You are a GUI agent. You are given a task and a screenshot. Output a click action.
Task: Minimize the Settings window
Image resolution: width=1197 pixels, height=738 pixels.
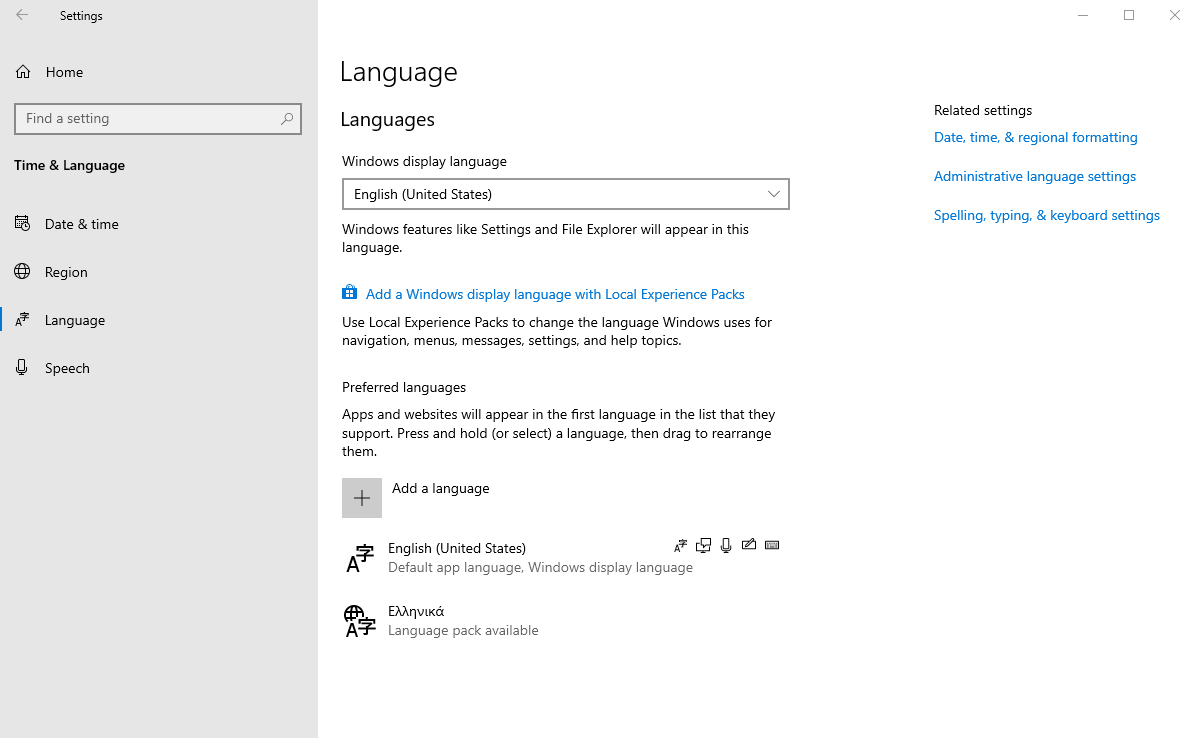pyautogui.click(x=1082, y=15)
